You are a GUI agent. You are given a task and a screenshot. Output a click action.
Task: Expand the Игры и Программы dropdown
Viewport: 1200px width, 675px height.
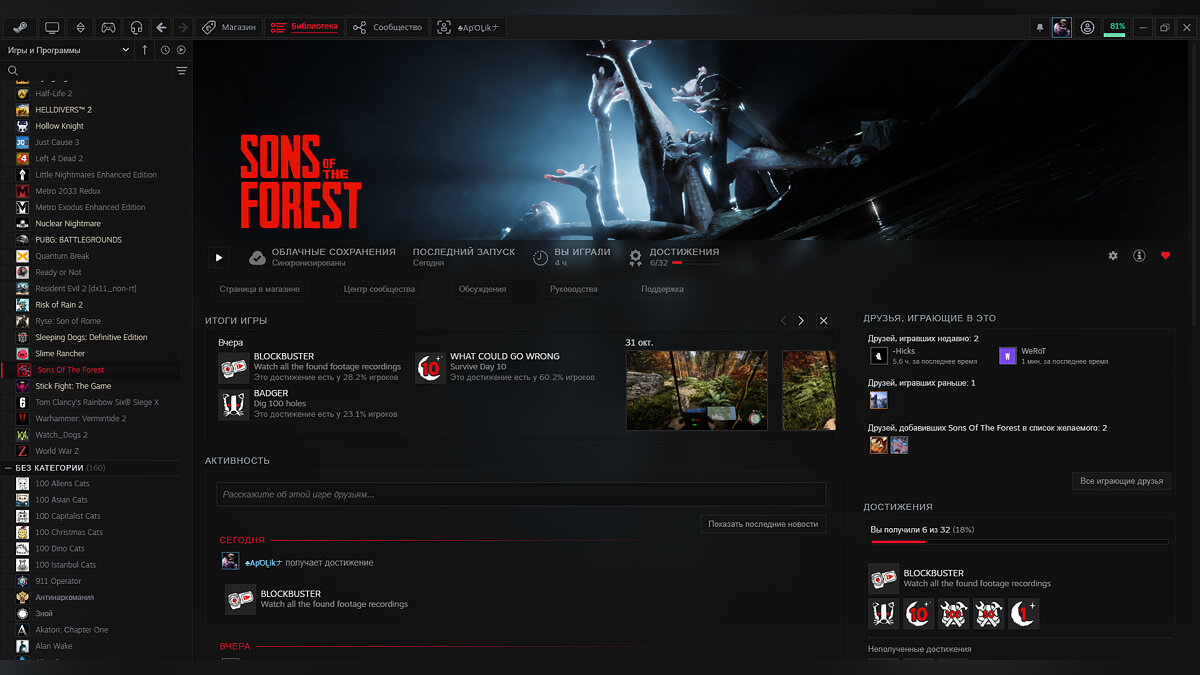126,50
